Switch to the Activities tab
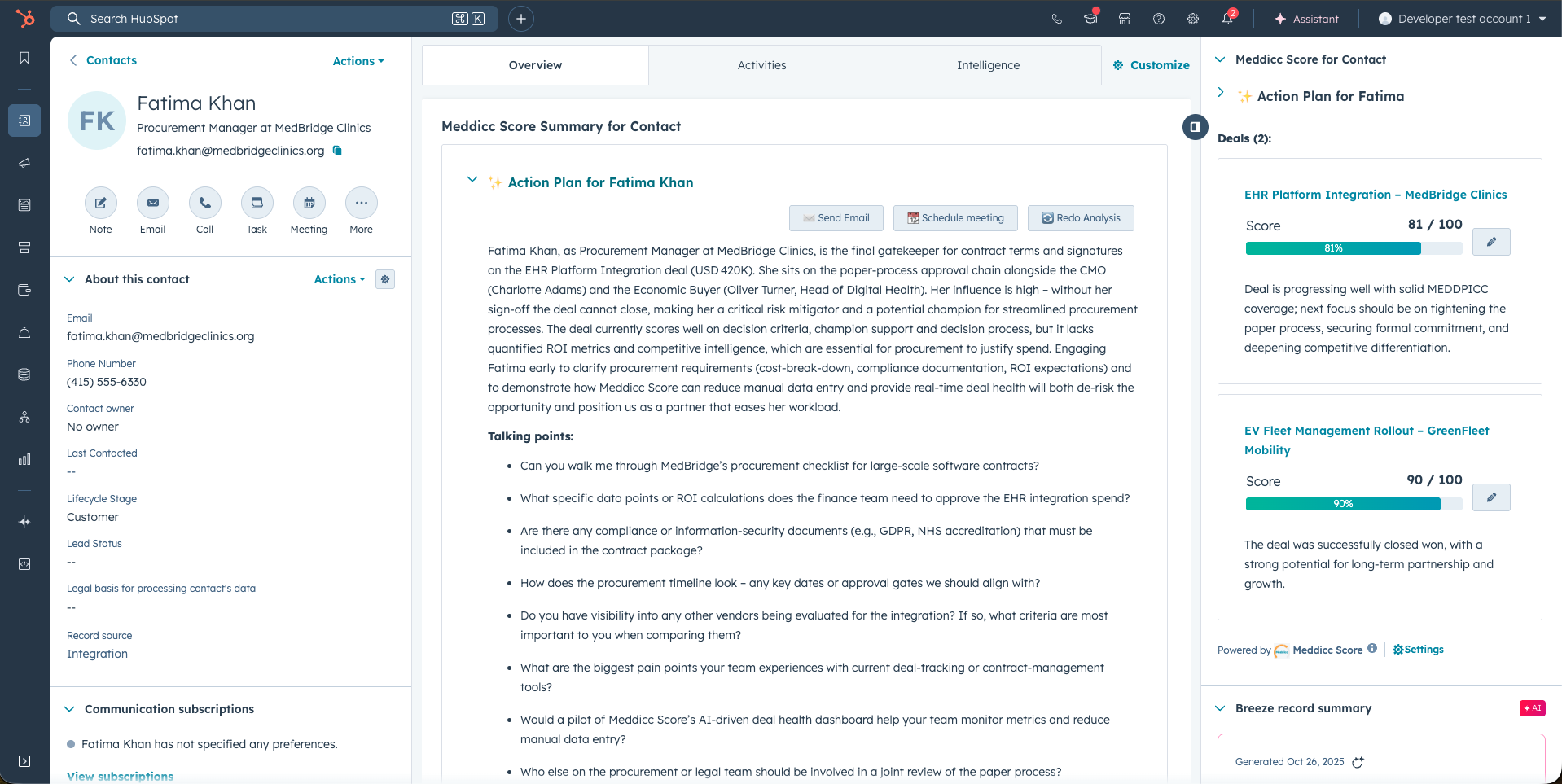1562x784 pixels. pos(761,65)
